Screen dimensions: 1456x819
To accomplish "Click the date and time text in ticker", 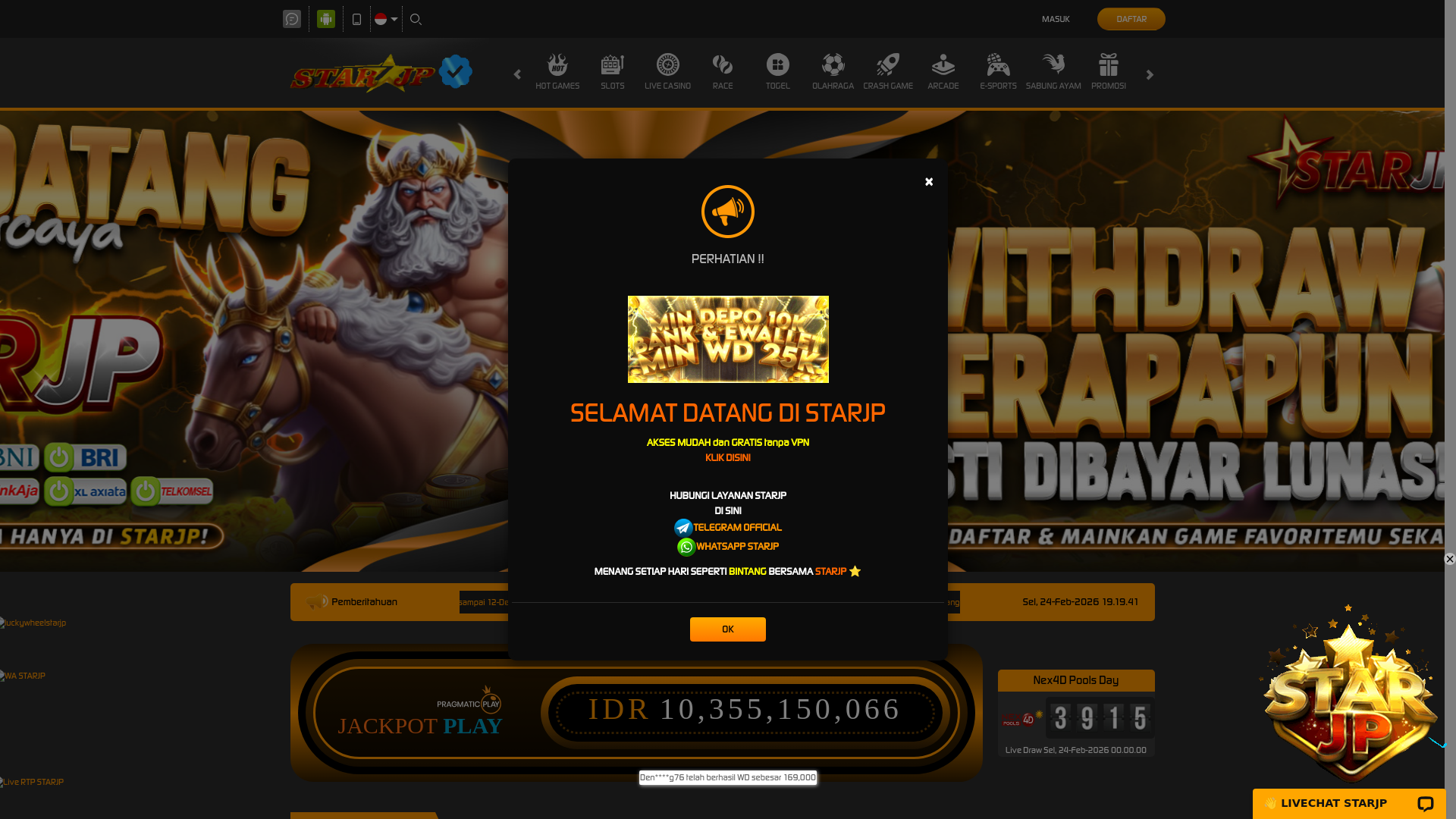I will tap(1080, 602).
